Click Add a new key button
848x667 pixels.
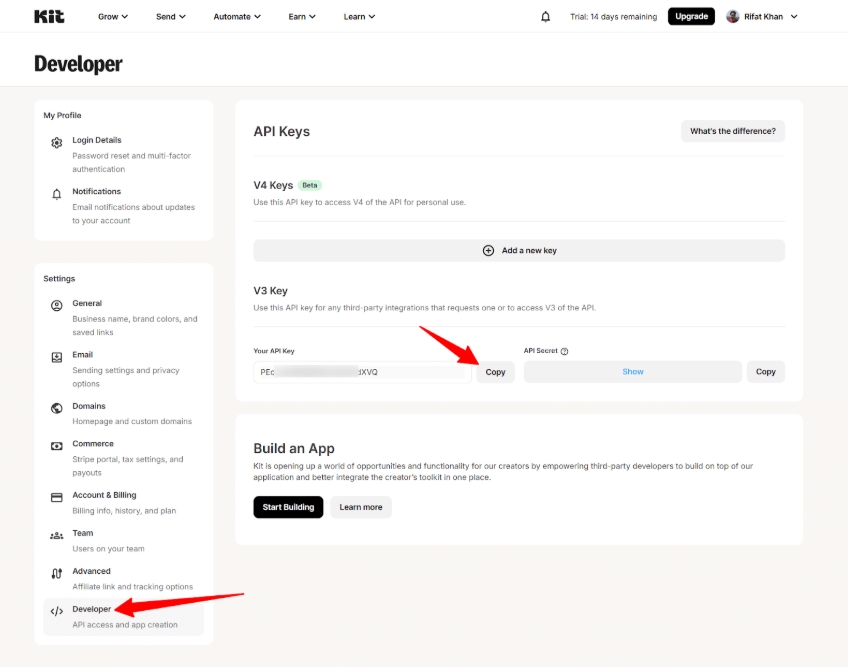(x=519, y=250)
